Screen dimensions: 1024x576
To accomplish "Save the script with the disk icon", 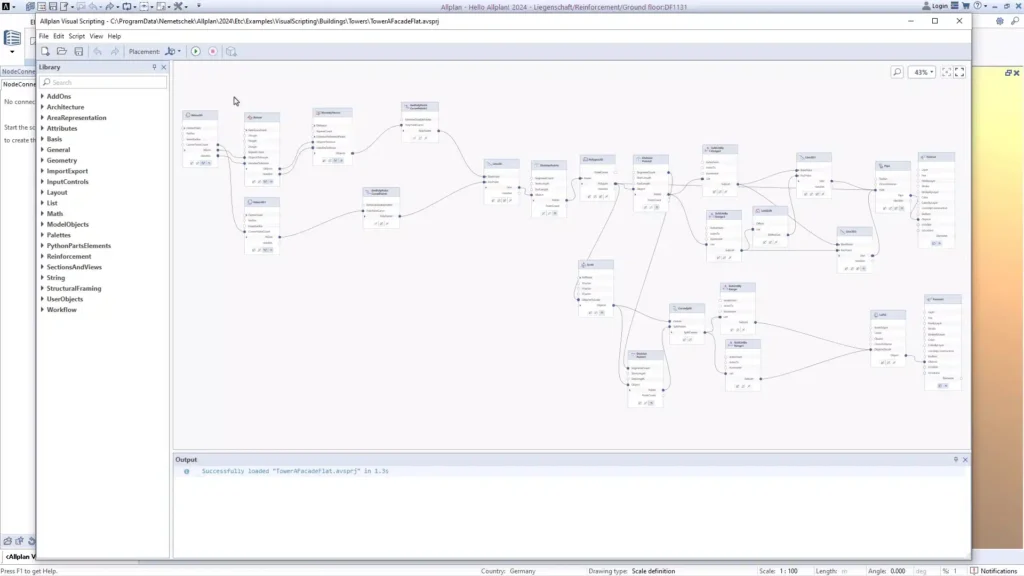I will coord(80,52).
